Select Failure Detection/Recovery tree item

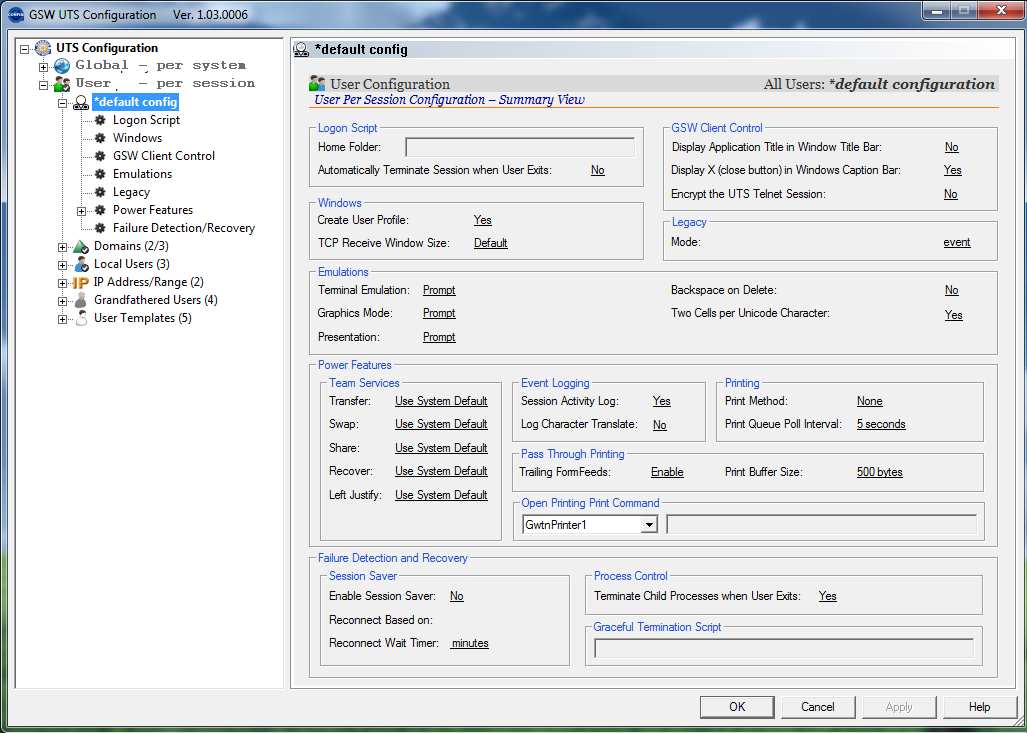click(183, 228)
